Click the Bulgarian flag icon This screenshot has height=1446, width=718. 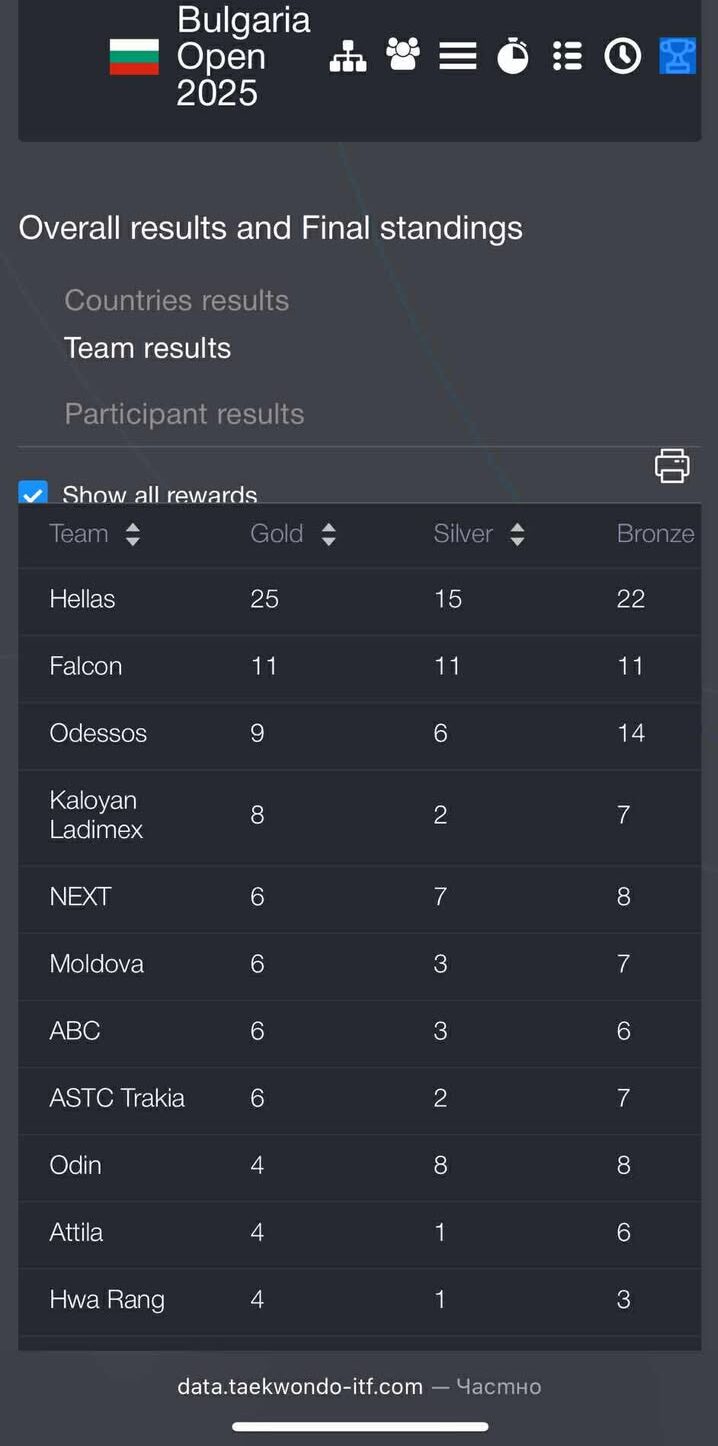[134, 57]
